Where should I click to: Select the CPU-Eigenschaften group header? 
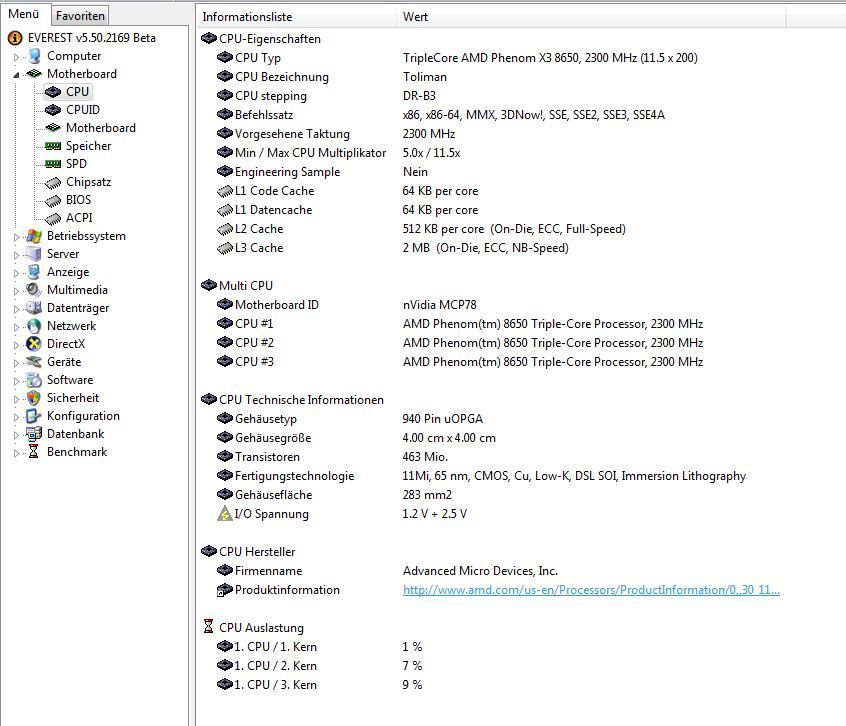tap(269, 39)
